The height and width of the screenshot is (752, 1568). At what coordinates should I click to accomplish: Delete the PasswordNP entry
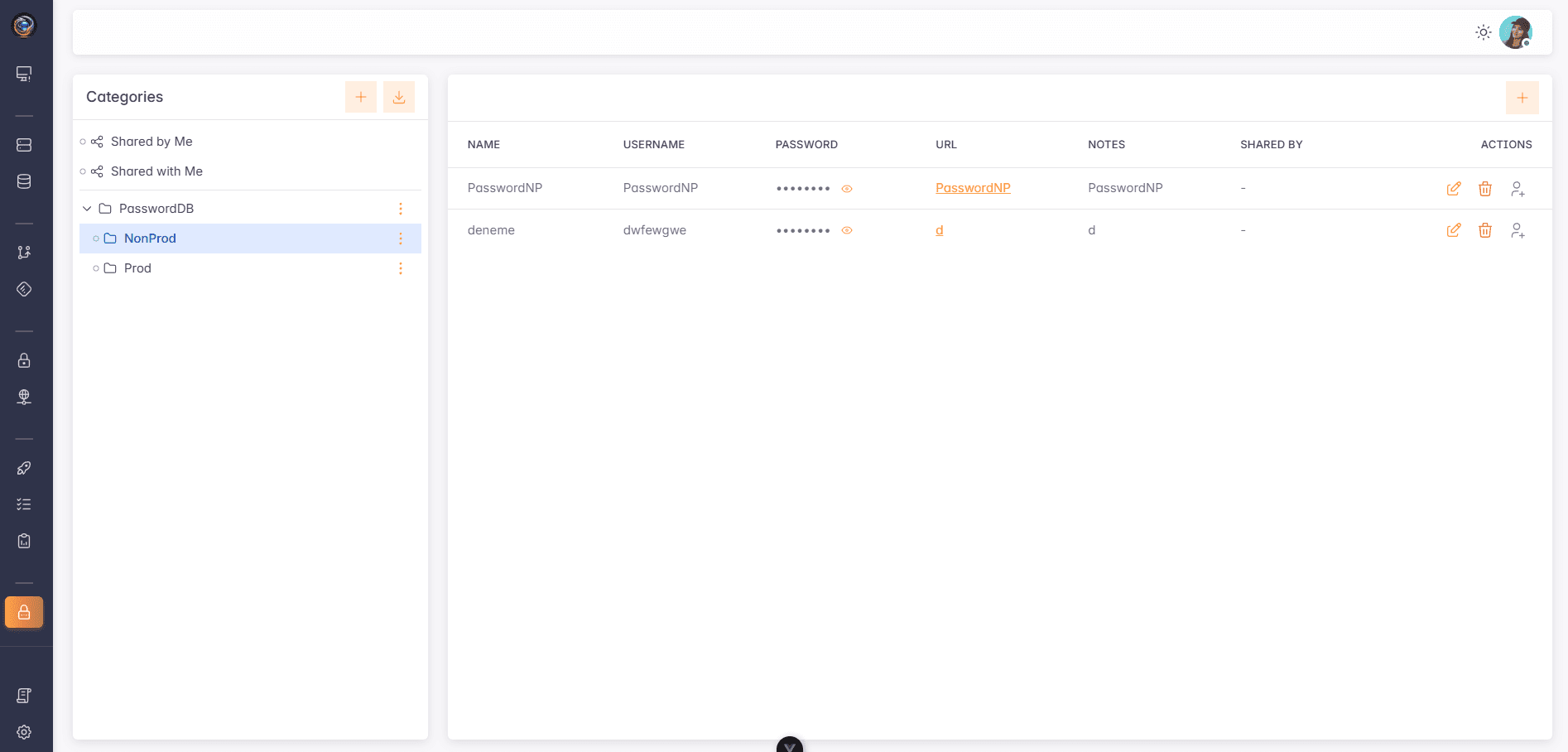(x=1485, y=189)
